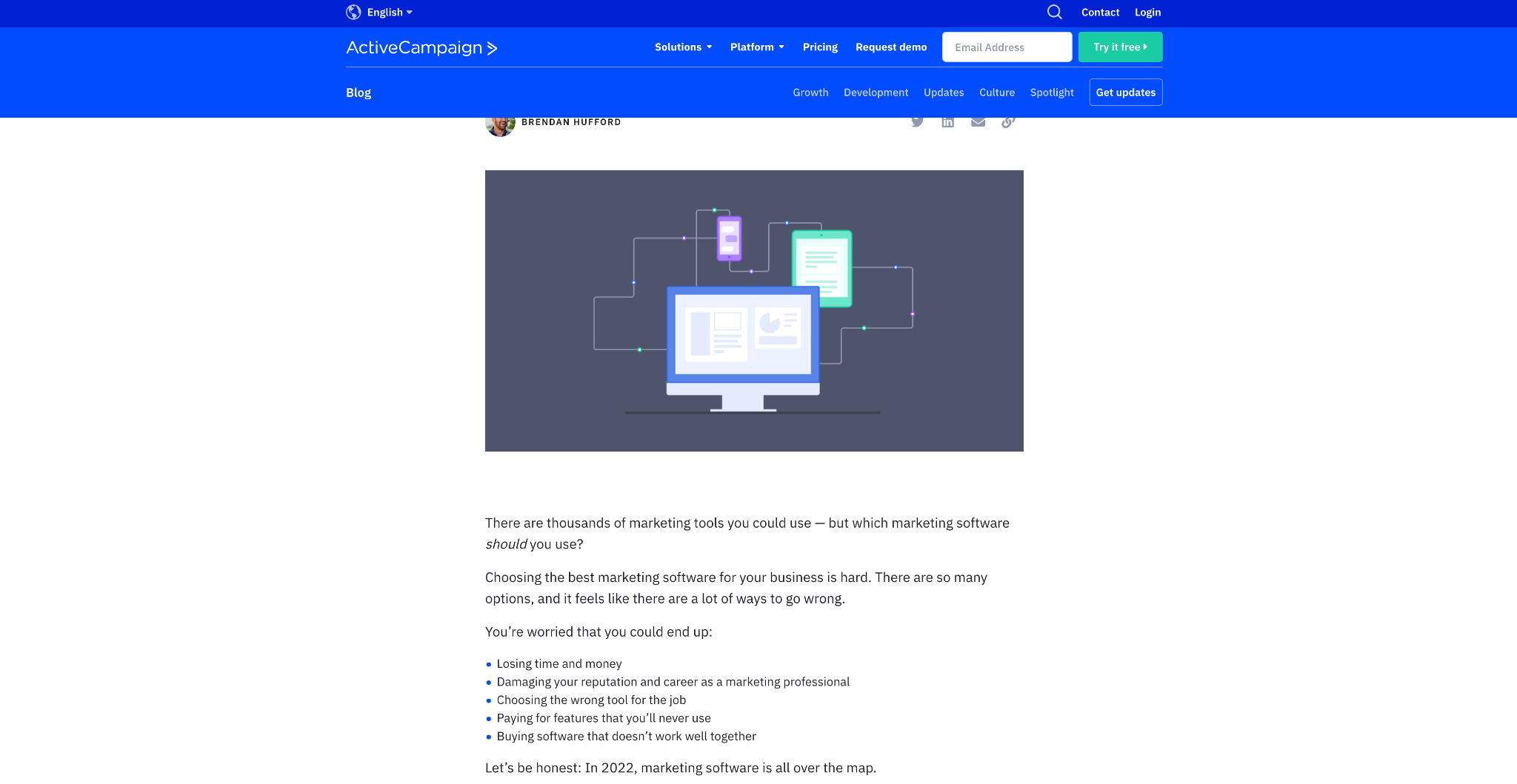Open the English language dropdown
The width and height of the screenshot is (1517, 784).
point(390,12)
